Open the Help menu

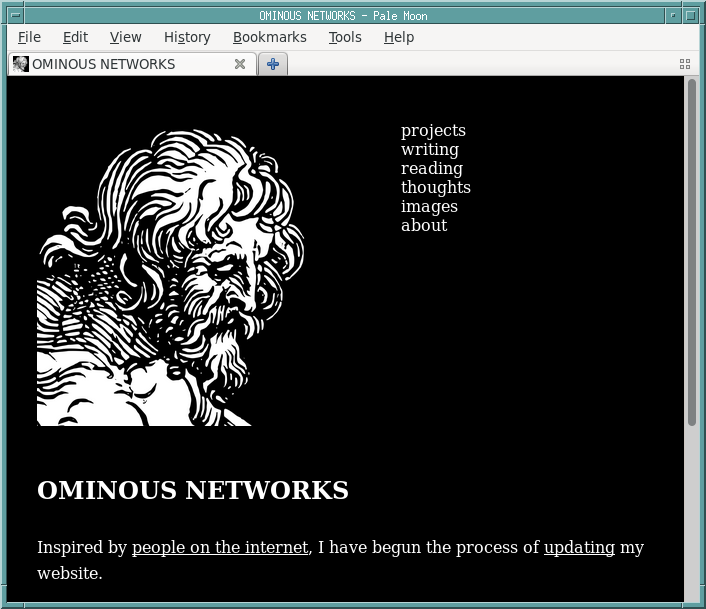coord(398,37)
